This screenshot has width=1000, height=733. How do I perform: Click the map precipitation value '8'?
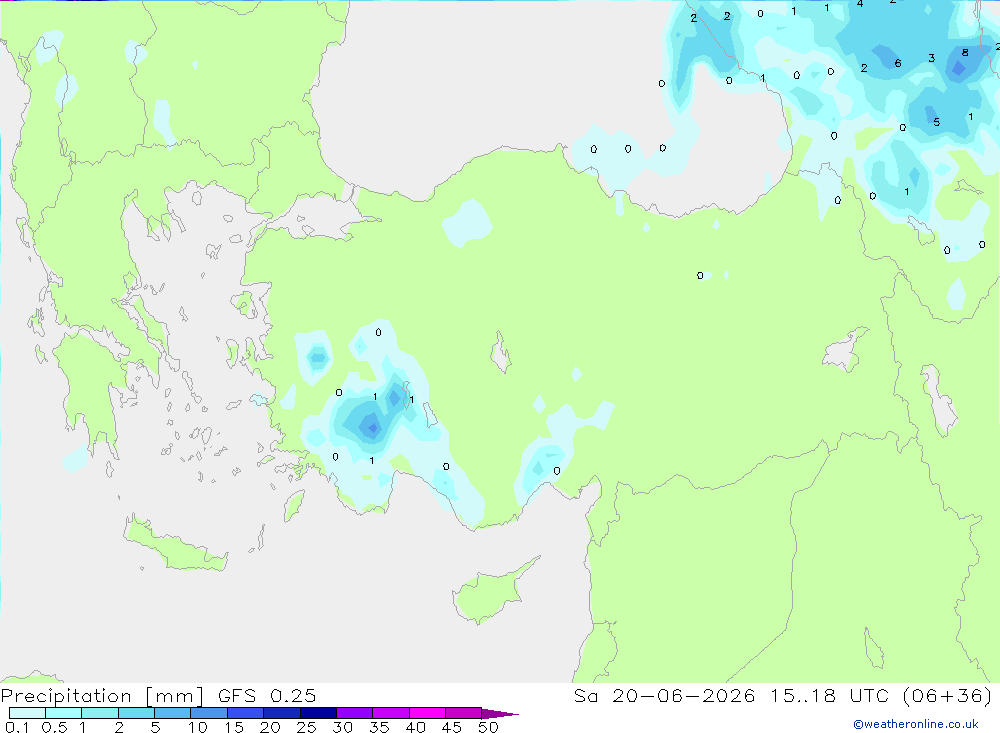pyautogui.click(x=965, y=53)
